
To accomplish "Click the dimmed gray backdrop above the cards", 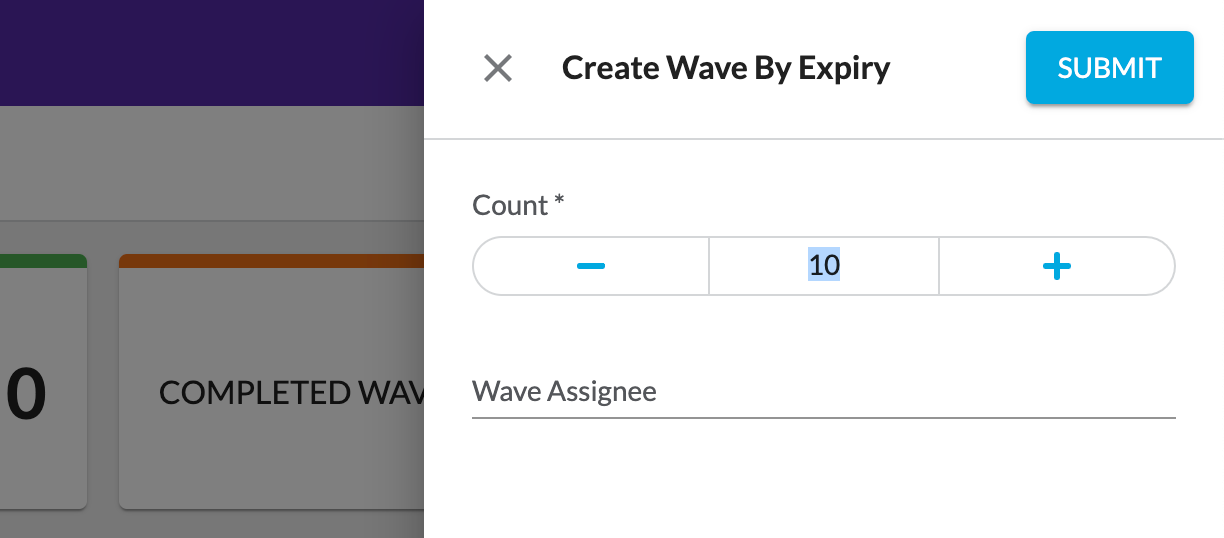I will tap(210, 165).
